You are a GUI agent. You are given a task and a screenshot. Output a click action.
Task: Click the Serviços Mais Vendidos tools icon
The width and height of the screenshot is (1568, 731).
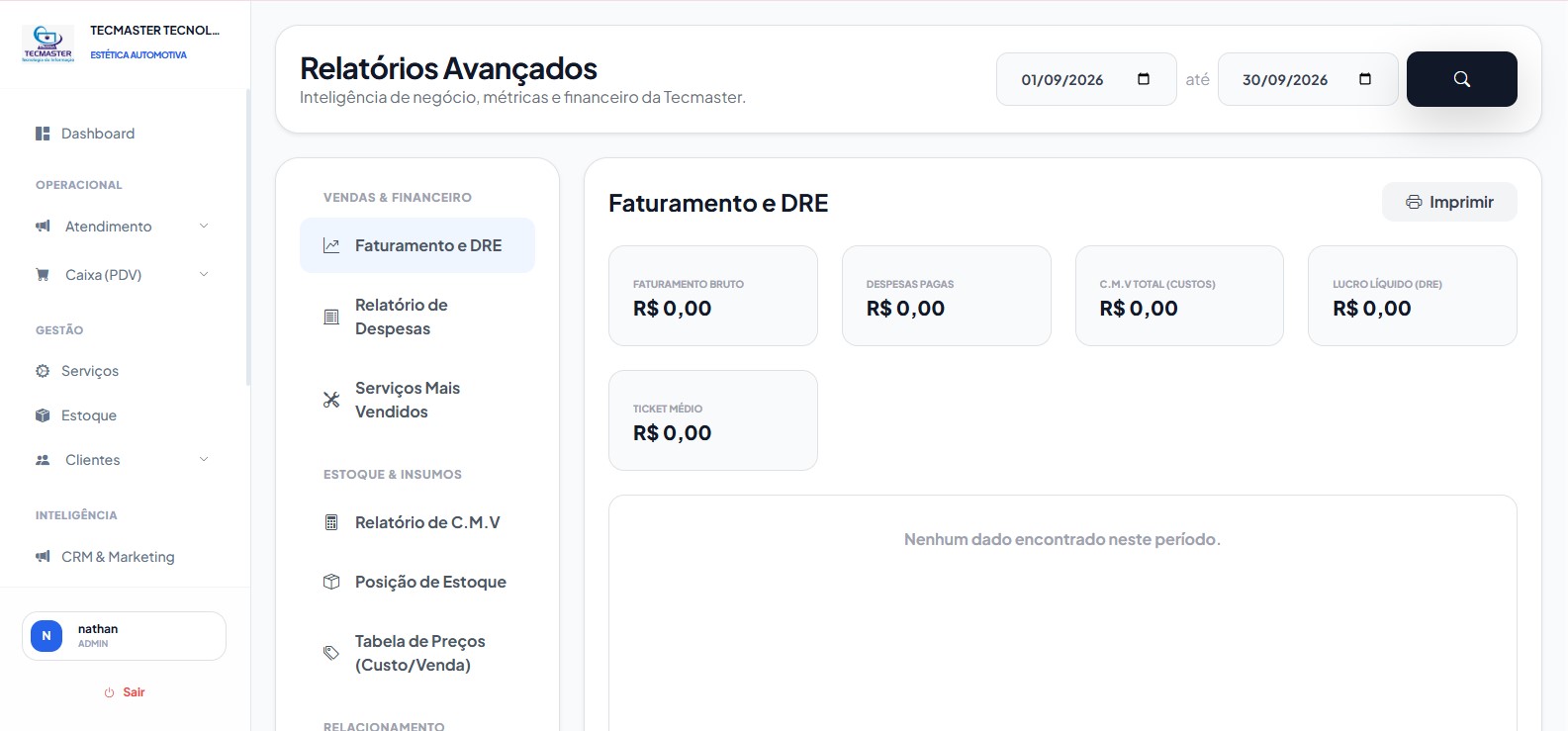coord(331,400)
